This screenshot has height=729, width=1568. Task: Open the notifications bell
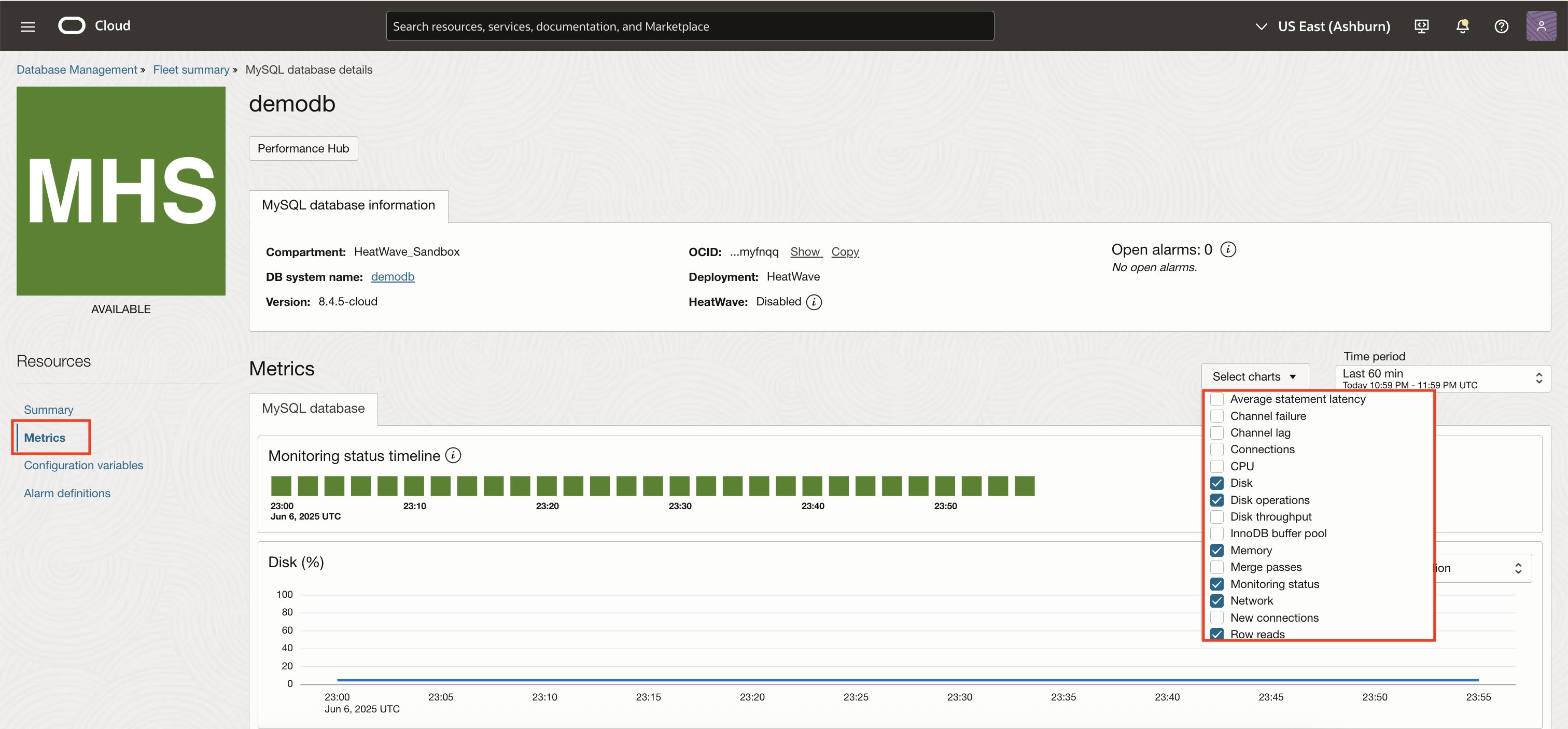point(1462,25)
